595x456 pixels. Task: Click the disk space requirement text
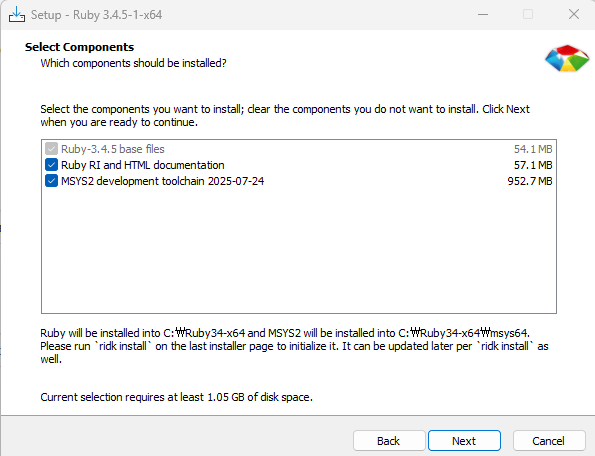(x=176, y=397)
